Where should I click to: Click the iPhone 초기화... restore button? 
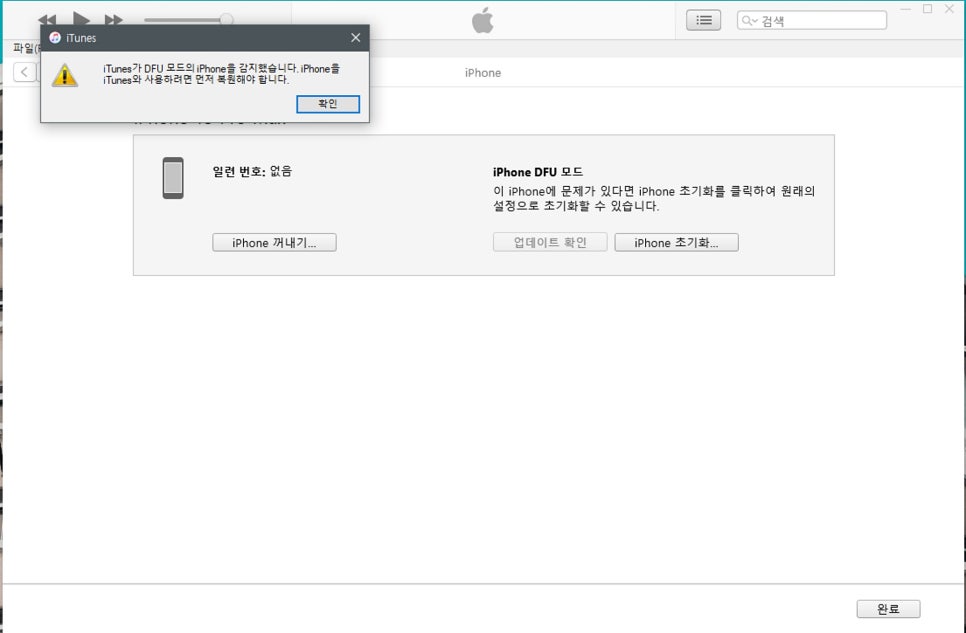676,242
